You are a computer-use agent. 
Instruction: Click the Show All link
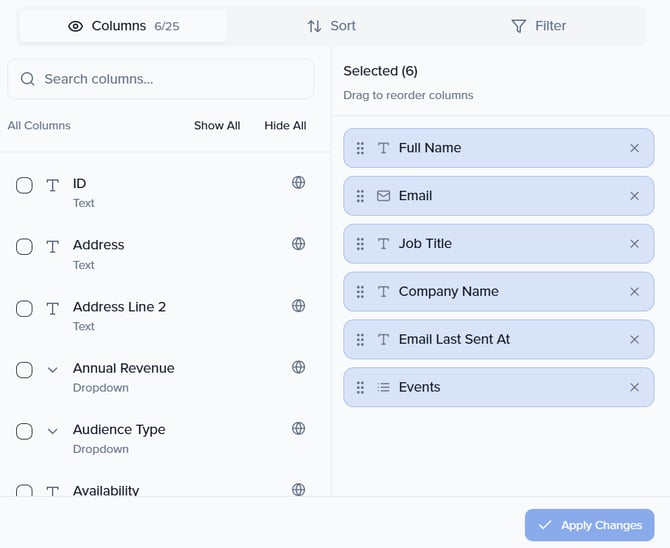click(217, 126)
